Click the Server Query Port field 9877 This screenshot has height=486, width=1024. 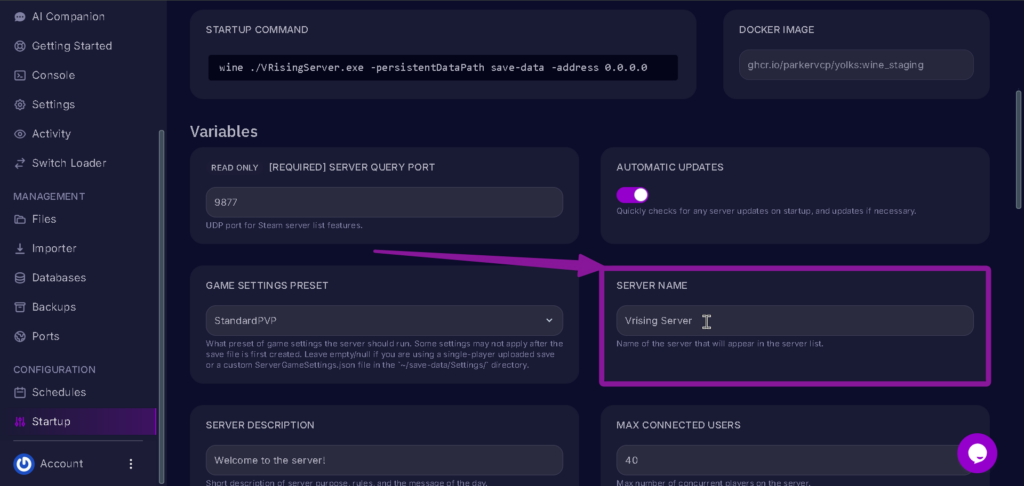coord(384,202)
